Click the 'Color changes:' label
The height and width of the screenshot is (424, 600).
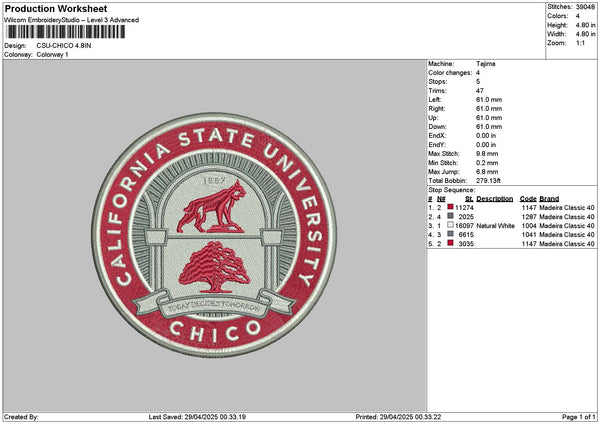coord(450,73)
